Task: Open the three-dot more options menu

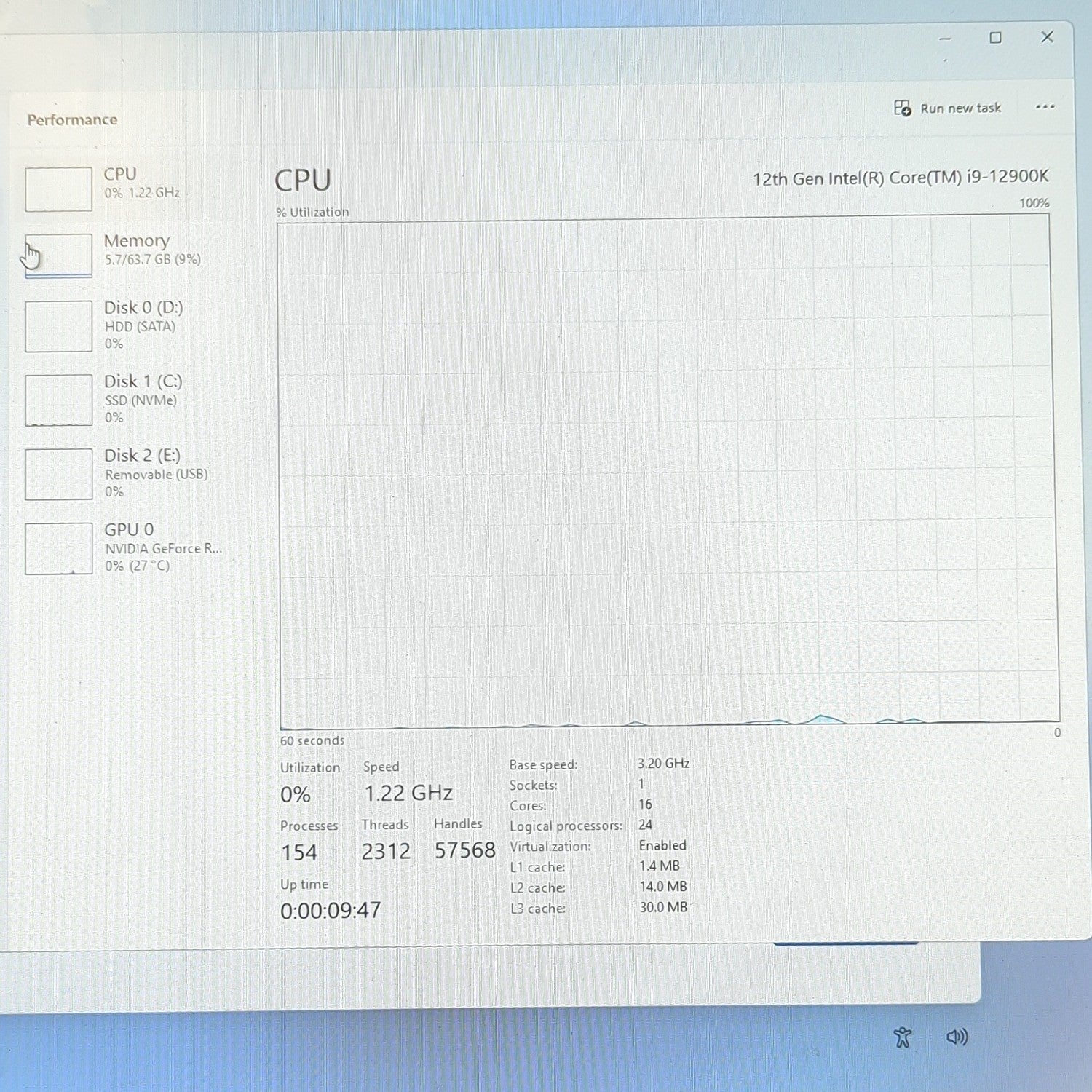Action: click(1045, 107)
